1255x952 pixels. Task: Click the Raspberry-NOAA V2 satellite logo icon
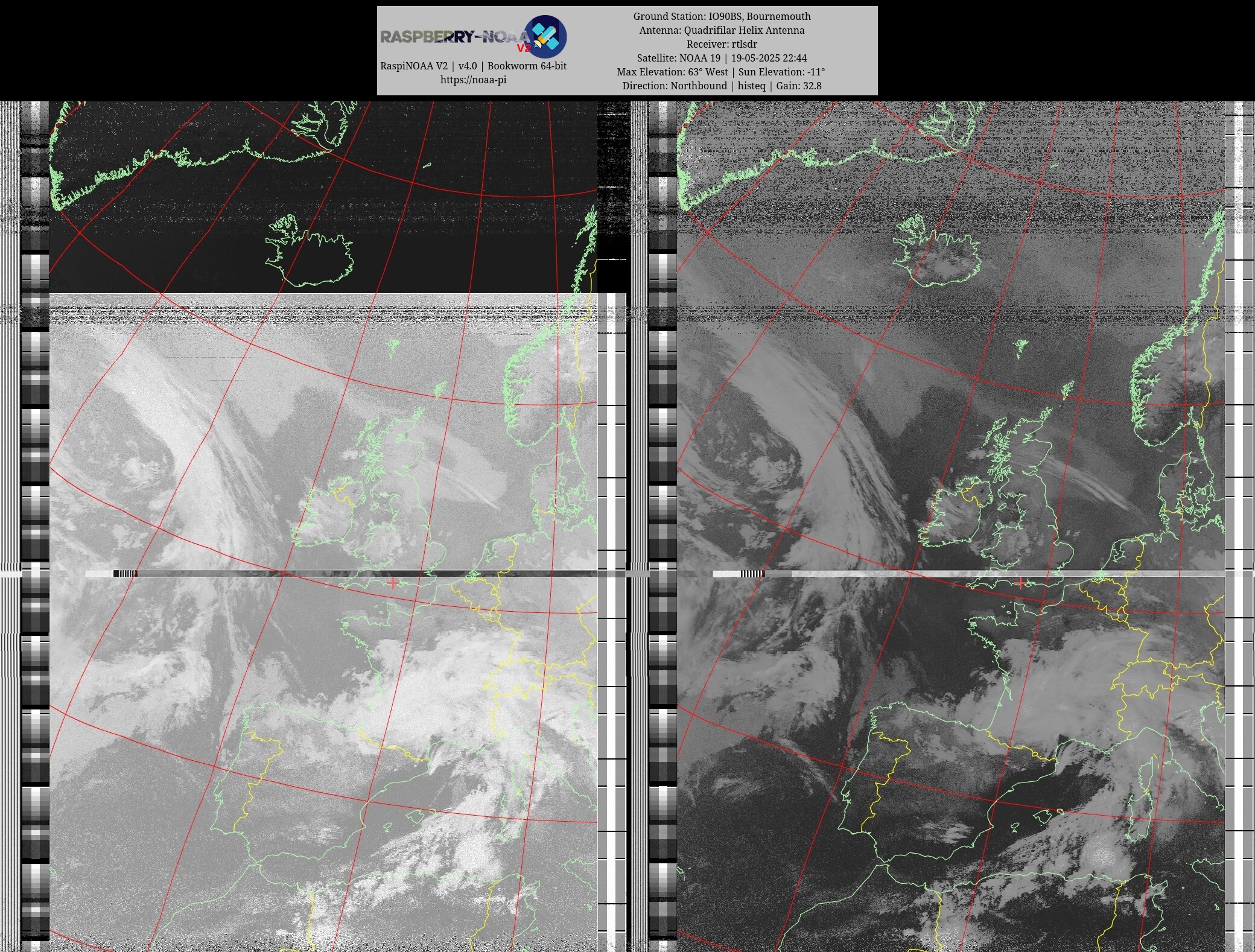[545, 37]
